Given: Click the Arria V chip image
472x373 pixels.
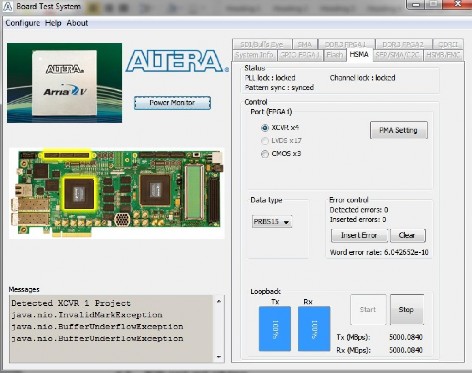Looking at the screenshot, I should point(64,83).
